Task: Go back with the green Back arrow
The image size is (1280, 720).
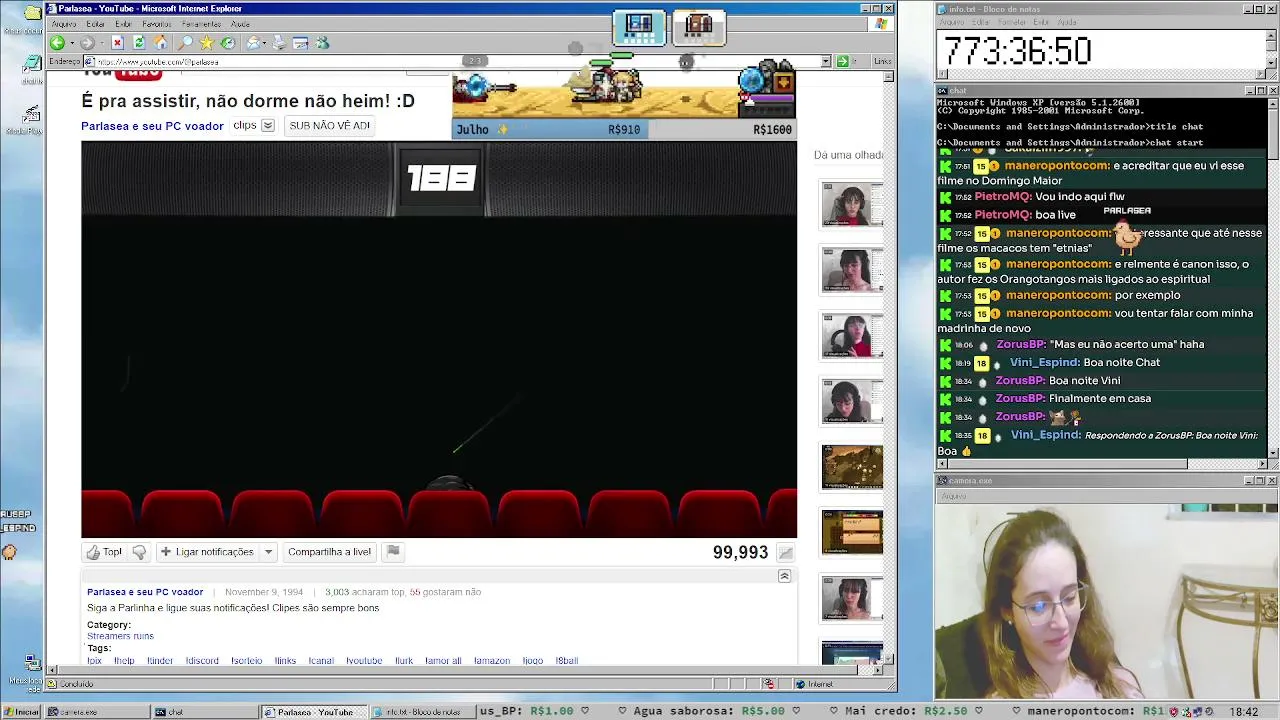Action: pos(57,43)
